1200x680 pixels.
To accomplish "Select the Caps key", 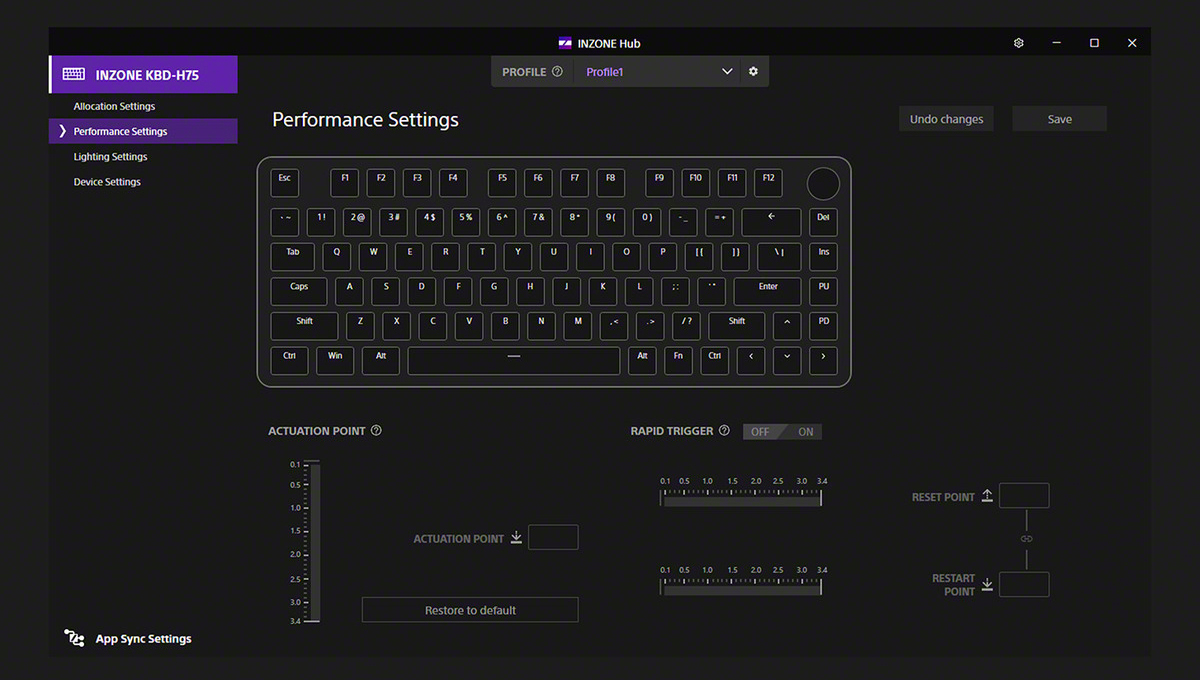I will [x=299, y=291].
